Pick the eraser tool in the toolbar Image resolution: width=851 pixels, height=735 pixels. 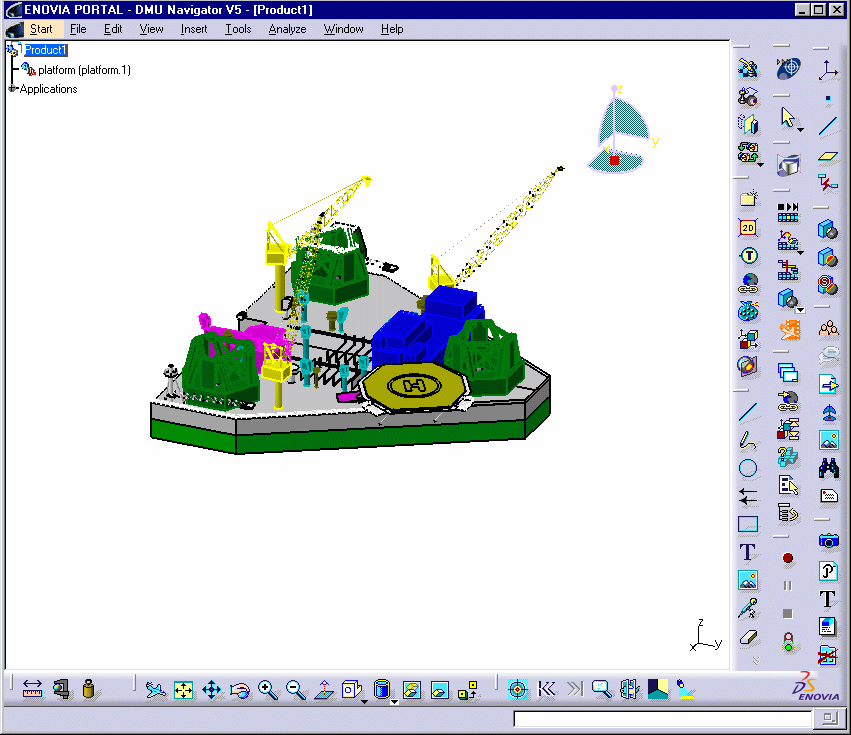coord(748,637)
